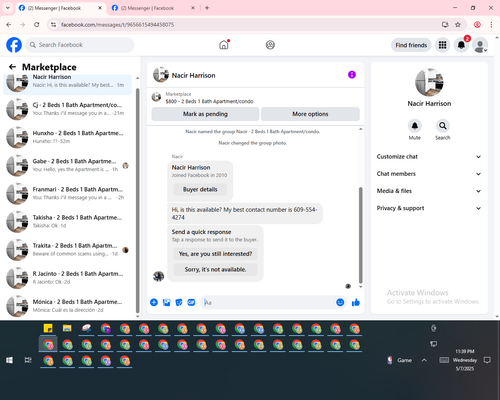Image resolution: width=500 pixels, height=400 pixels.
Task: Open the Windows action center icon
Action: (x=487, y=360)
